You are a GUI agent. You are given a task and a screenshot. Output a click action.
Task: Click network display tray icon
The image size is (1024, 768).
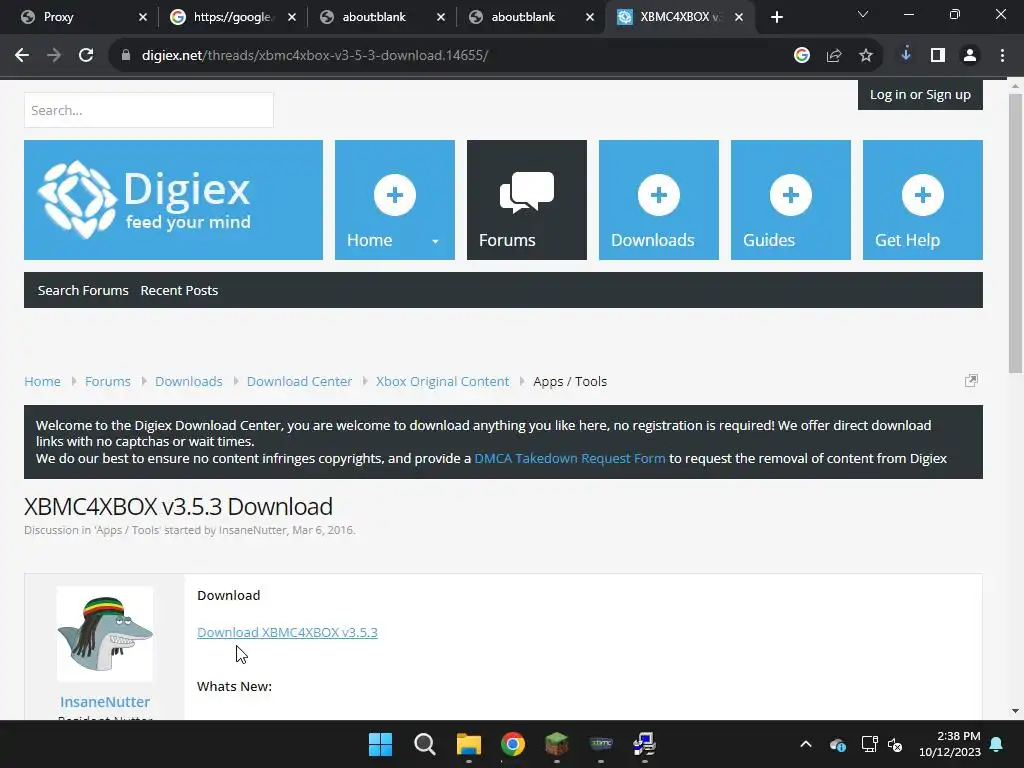869,744
